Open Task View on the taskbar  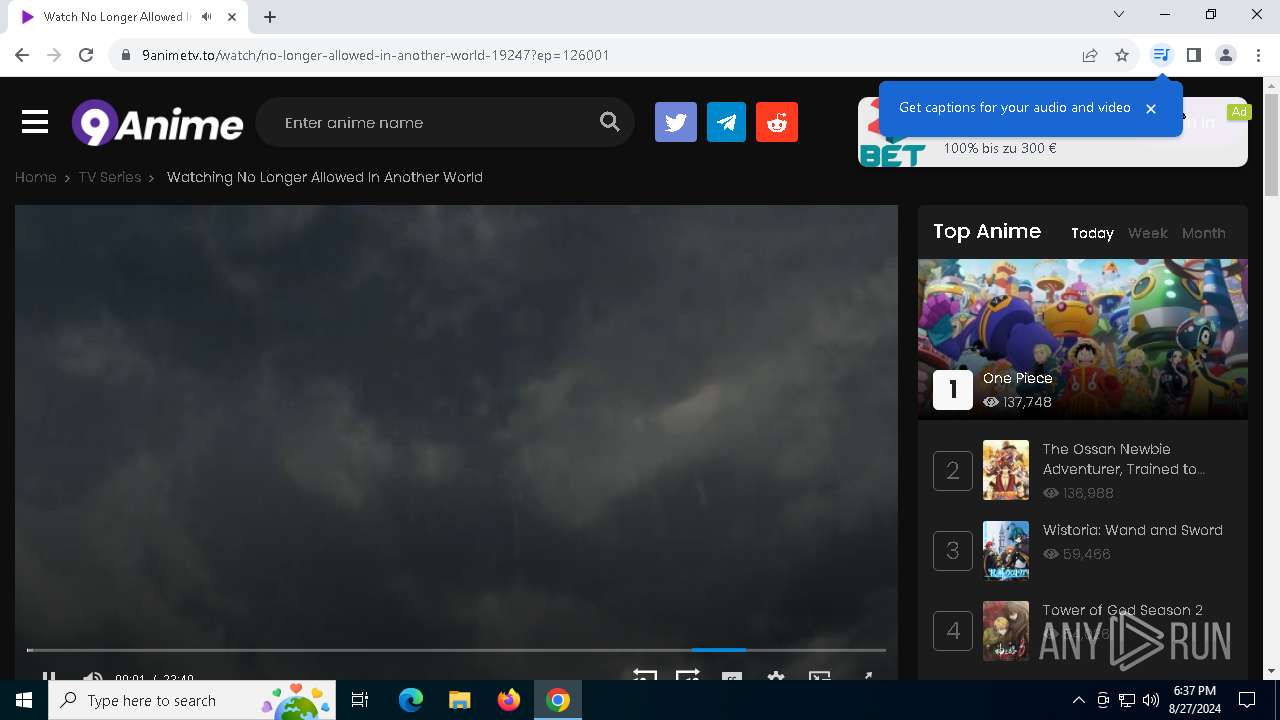point(361,700)
